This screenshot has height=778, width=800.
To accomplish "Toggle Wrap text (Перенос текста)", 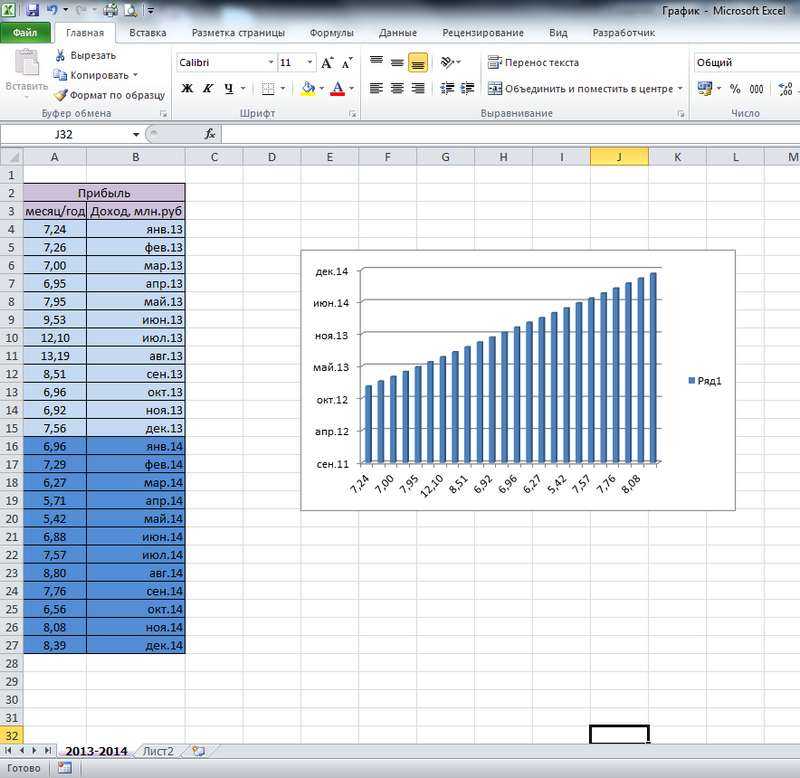I will 533,62.
